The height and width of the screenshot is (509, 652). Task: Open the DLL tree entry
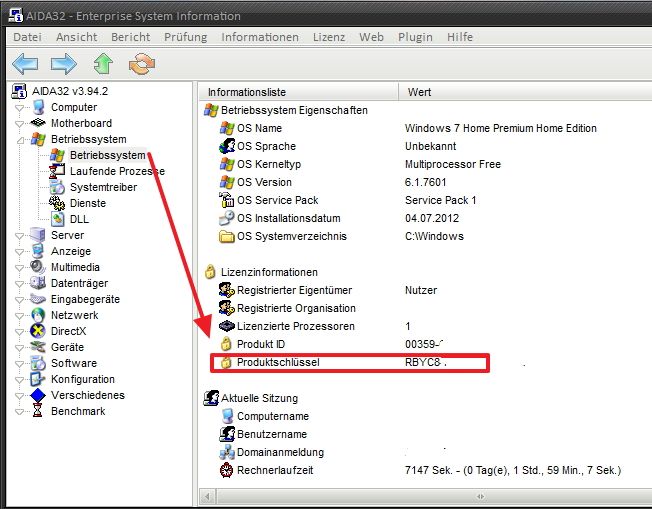(79, 219)
